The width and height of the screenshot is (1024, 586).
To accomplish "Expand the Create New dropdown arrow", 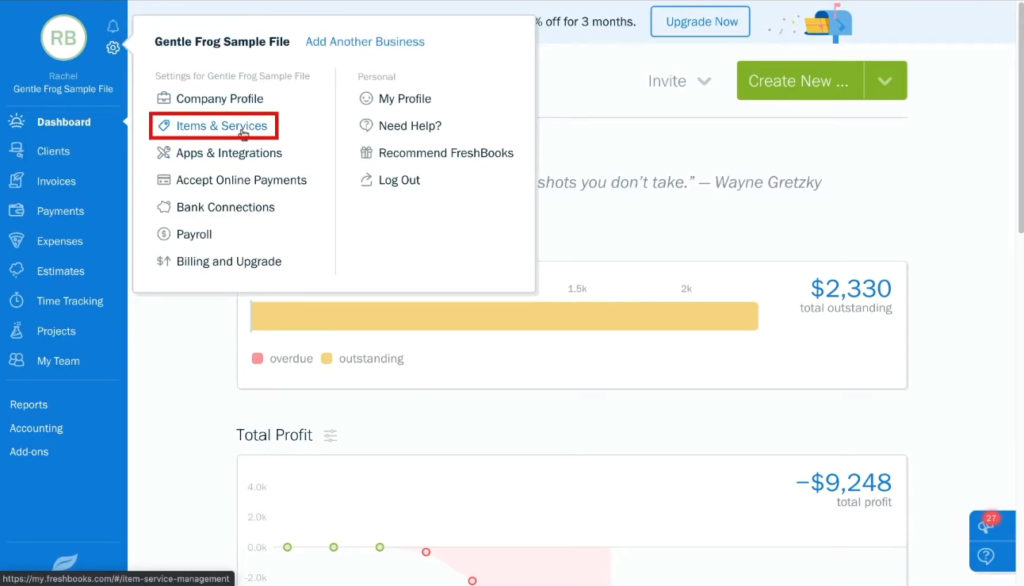I will [884, 79].
